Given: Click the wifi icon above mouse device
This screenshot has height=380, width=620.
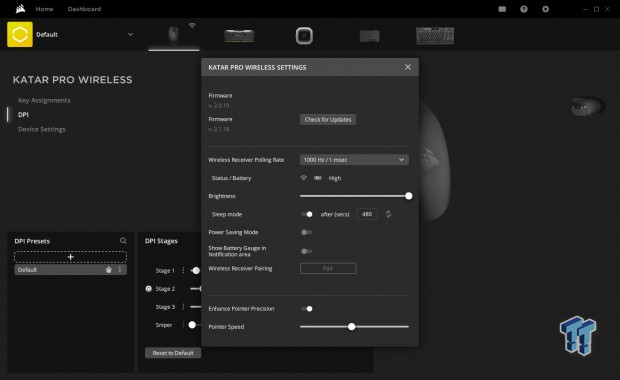Looking at the screenshot, I should (x=192, y=25).
